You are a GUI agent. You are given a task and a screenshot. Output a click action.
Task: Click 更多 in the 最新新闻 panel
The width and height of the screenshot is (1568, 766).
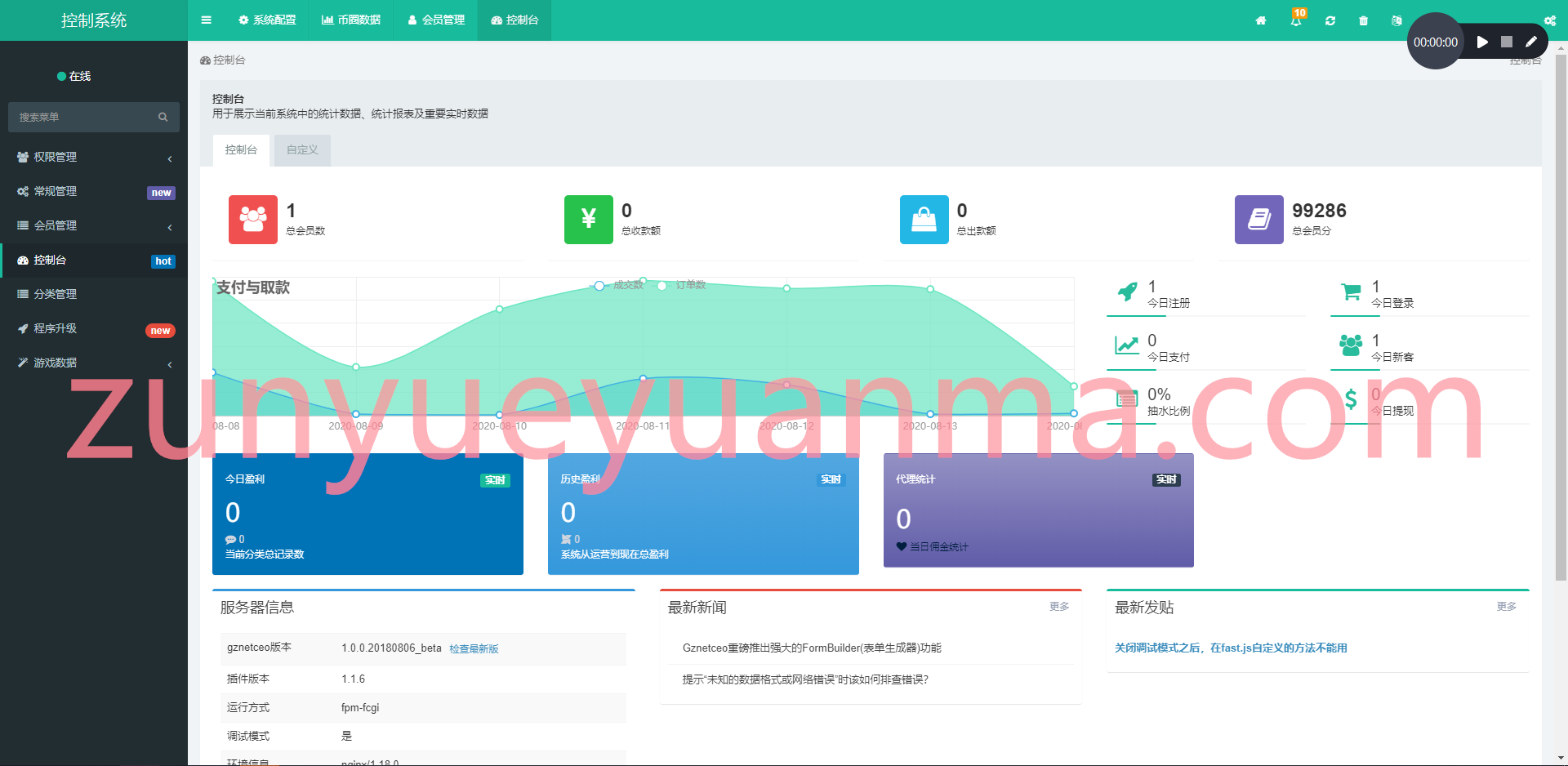1059,607
